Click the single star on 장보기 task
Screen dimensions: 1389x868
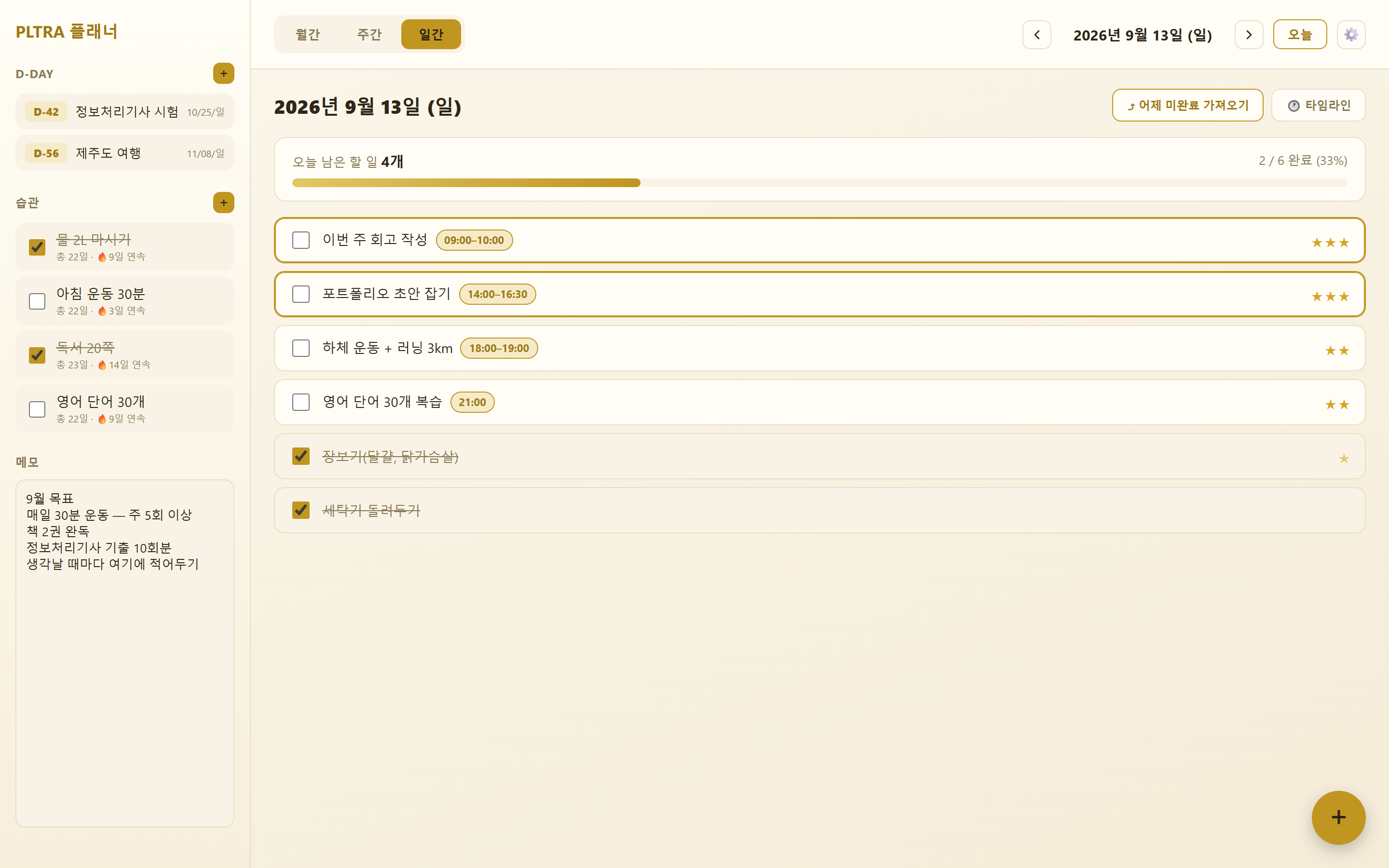[1344, 458]
